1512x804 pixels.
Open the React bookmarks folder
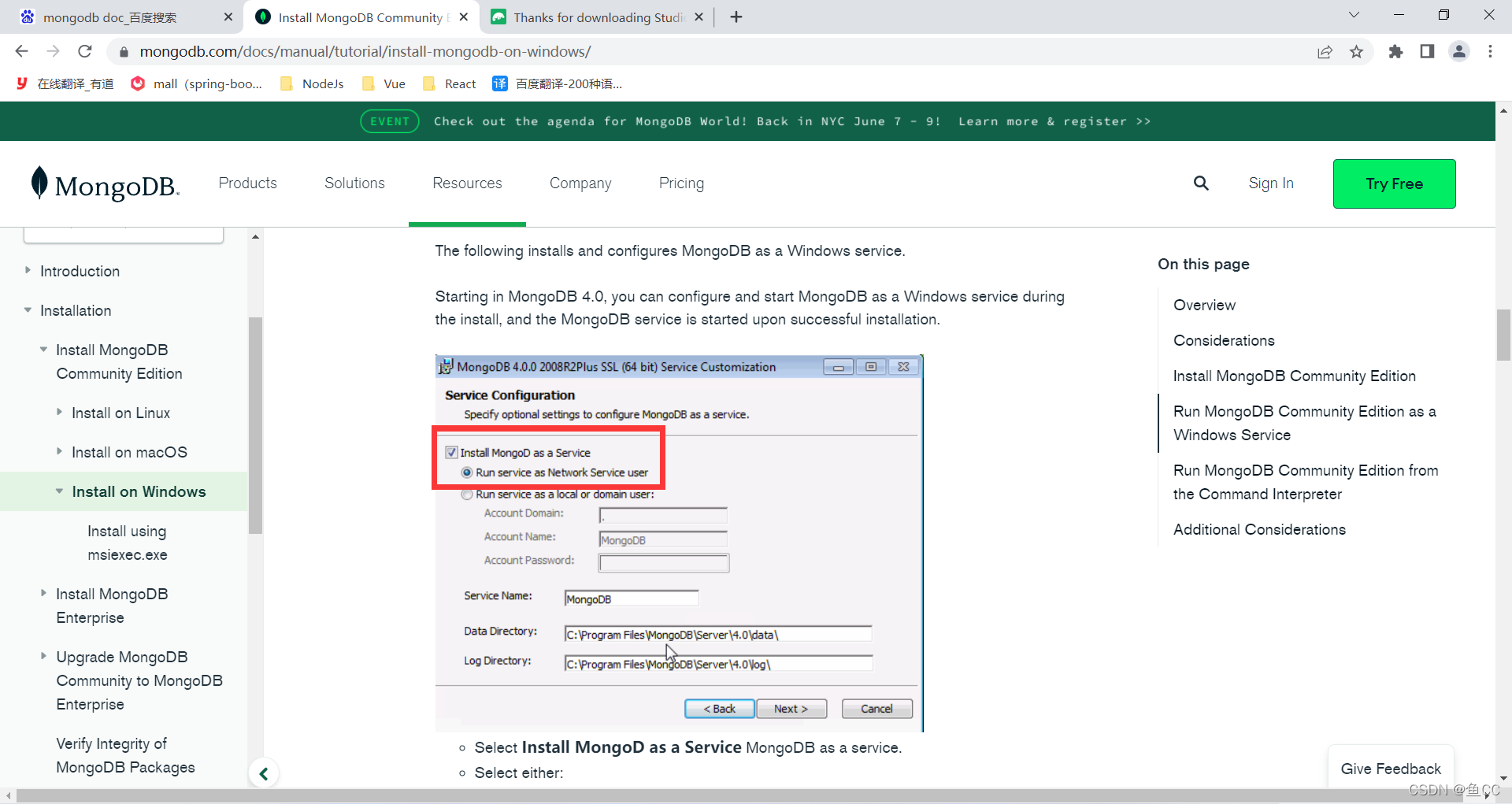(450, 84)
